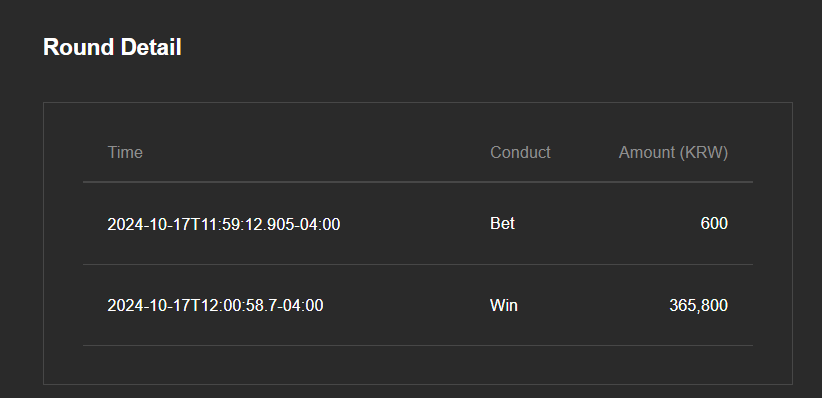
Task: Select the 11:59:12.905 Bet timestamp
Action: pos(224,224)
